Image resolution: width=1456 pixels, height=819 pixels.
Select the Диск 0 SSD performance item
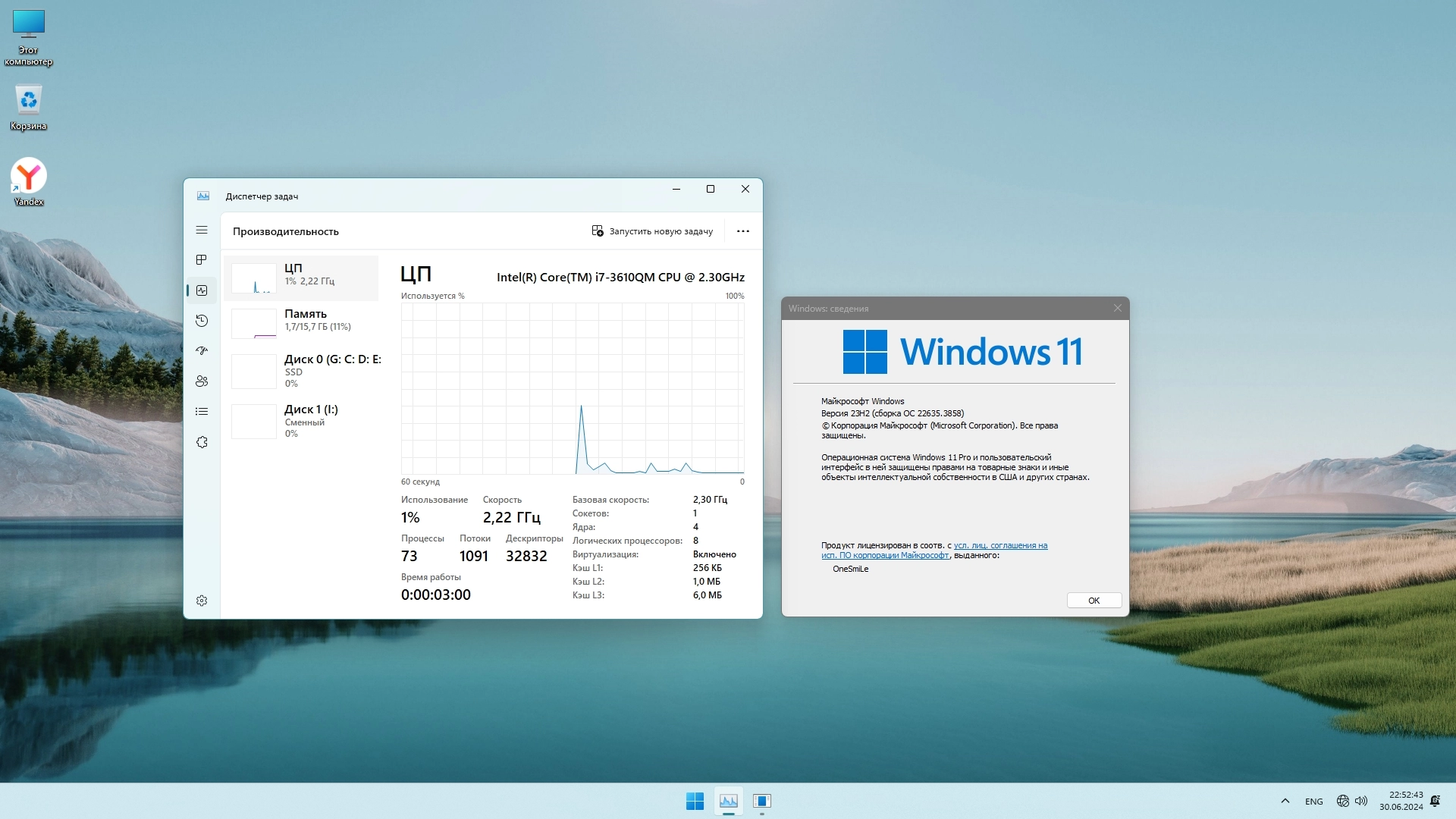tap(303, 370)
